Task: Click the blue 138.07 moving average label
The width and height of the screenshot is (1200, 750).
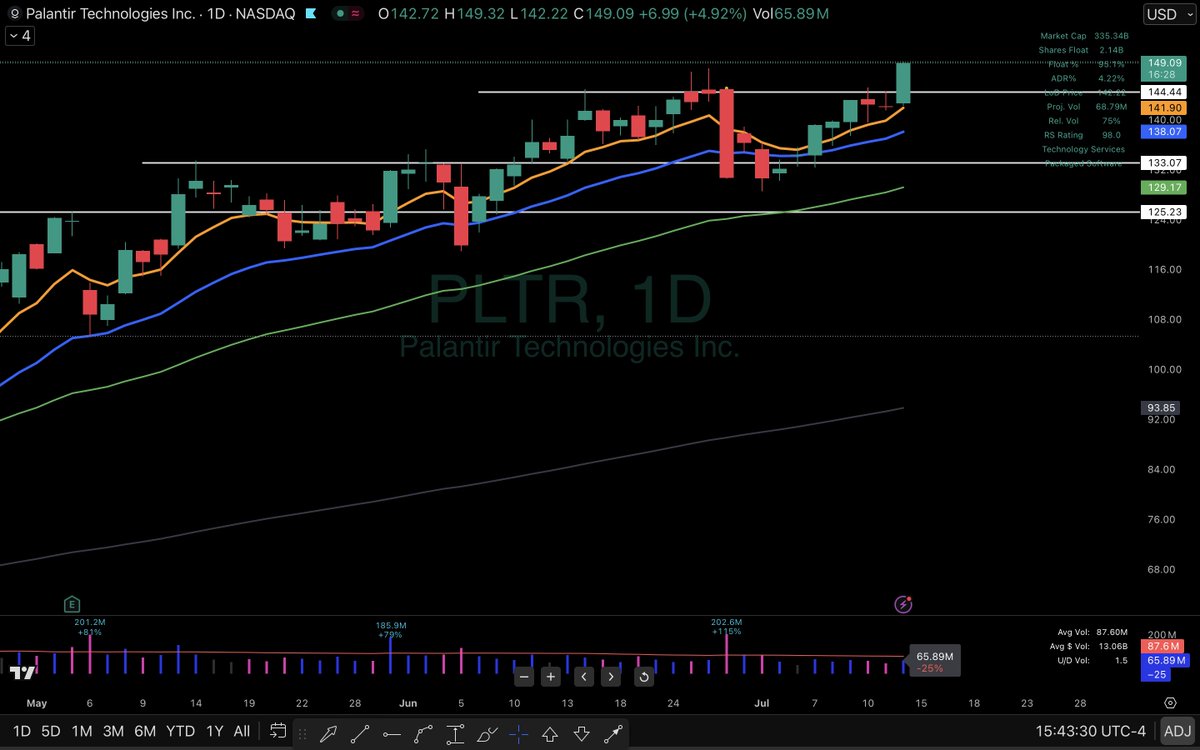Action: 1166,131
